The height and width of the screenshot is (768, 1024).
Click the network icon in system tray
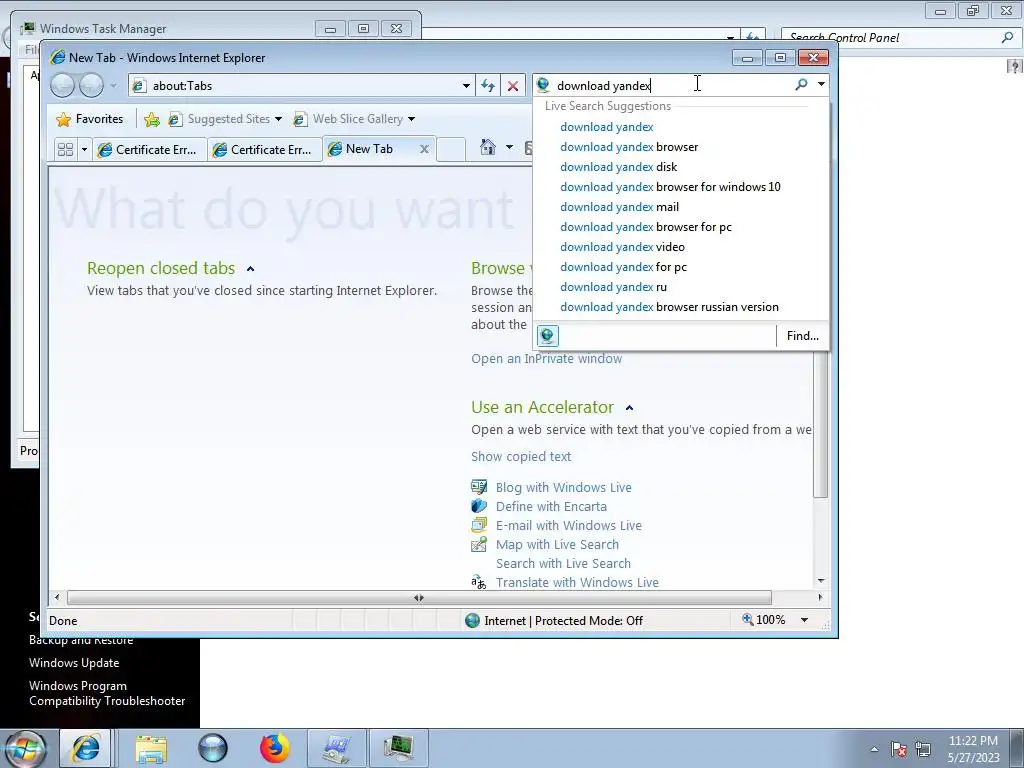(923, 749)
